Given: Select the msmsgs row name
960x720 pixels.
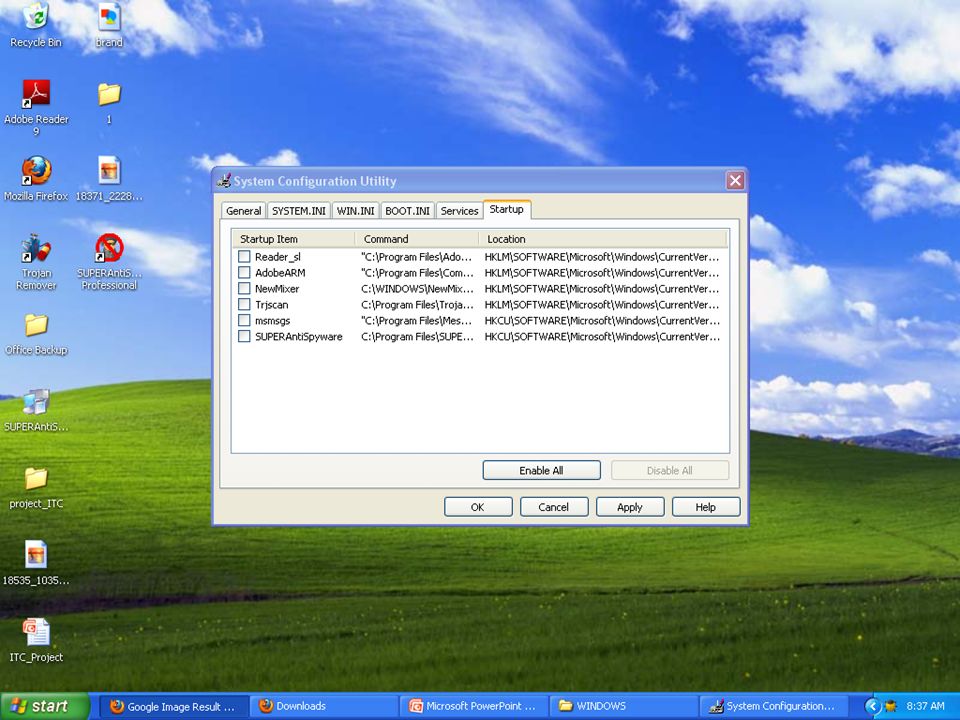Looking at the screenshot, I should [272, 320].
